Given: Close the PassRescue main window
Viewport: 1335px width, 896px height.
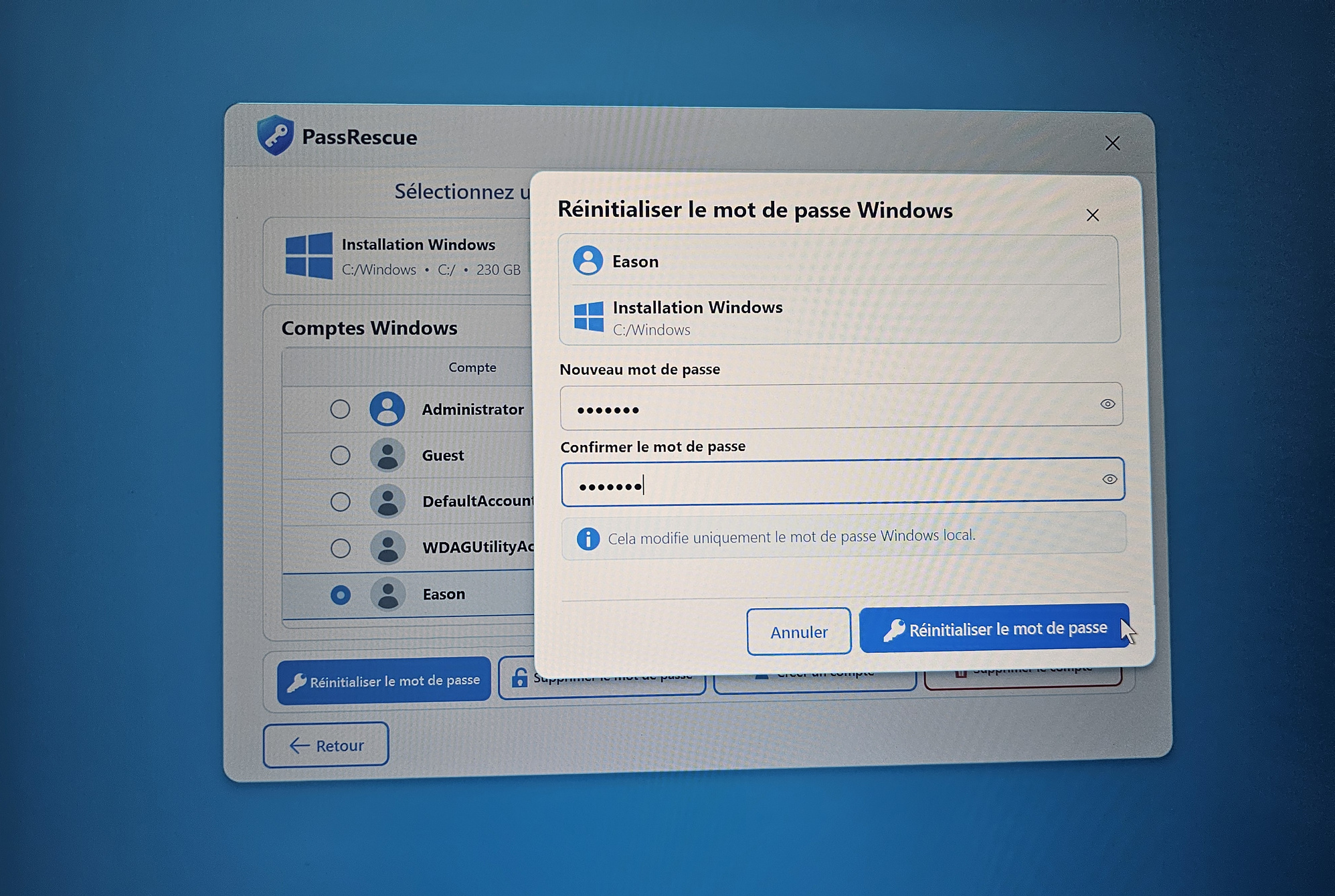Looking at the screenshot, I should point(1112,143).
